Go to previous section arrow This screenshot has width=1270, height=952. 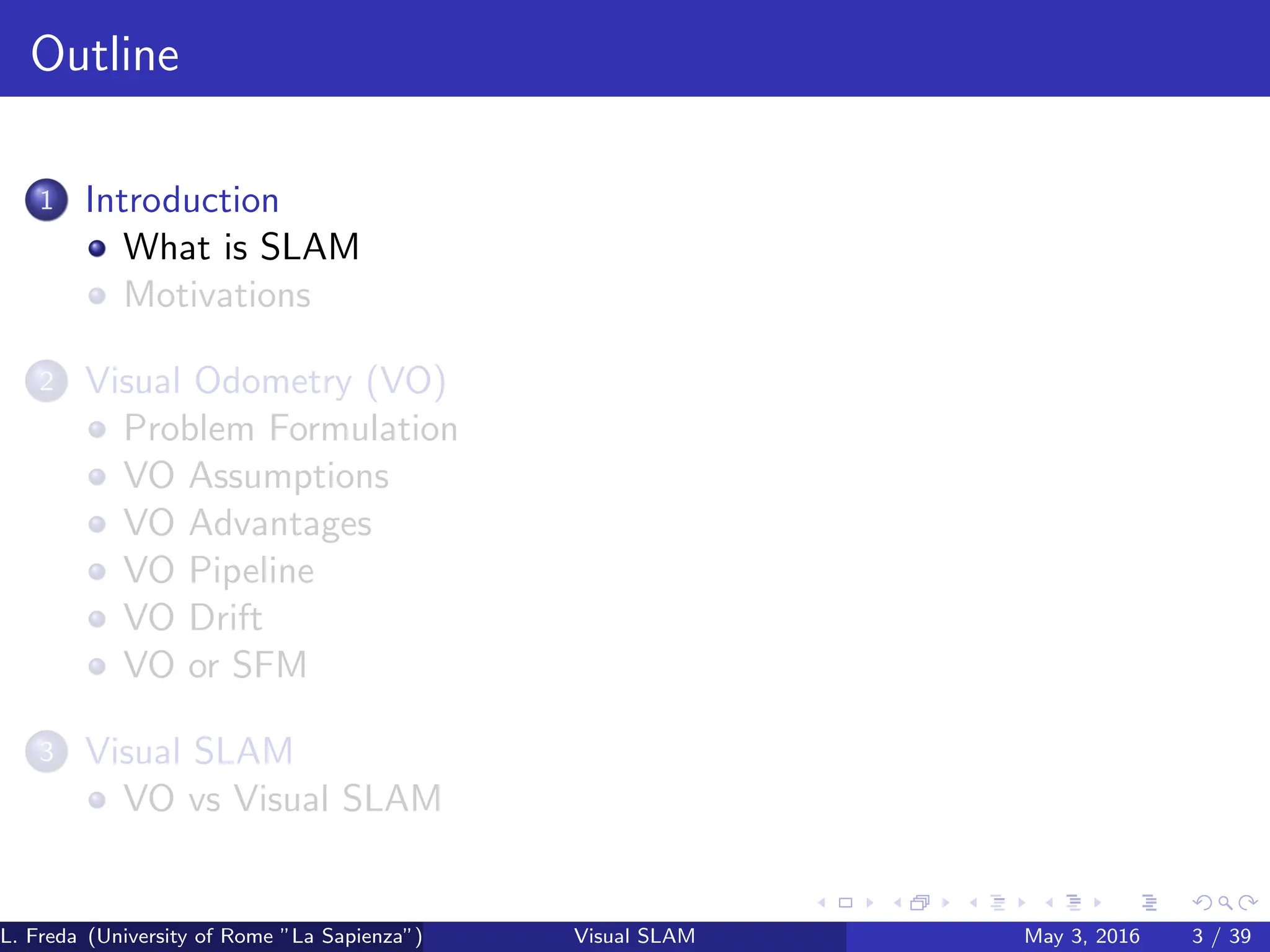(x=1049, y=903)
